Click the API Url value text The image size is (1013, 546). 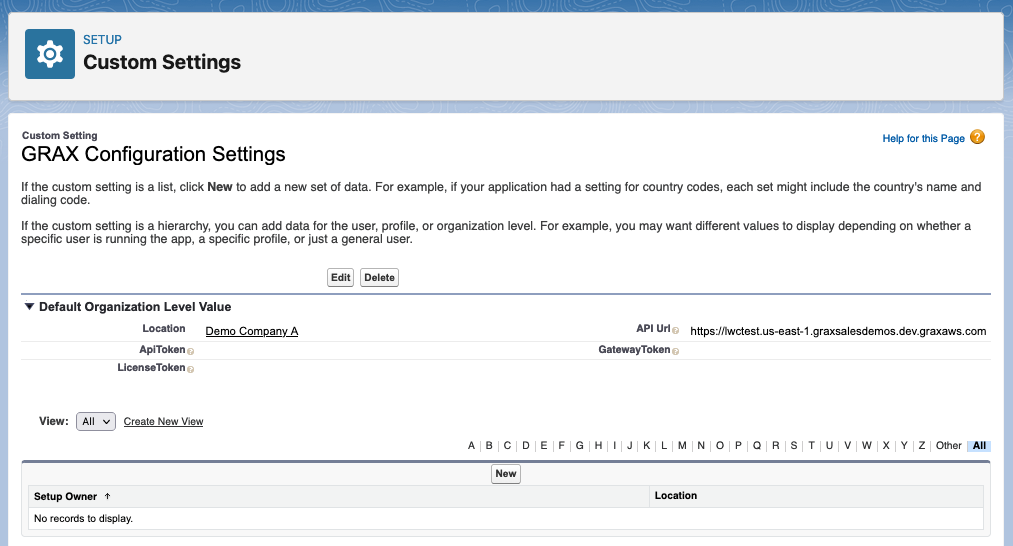pos(838,331)
